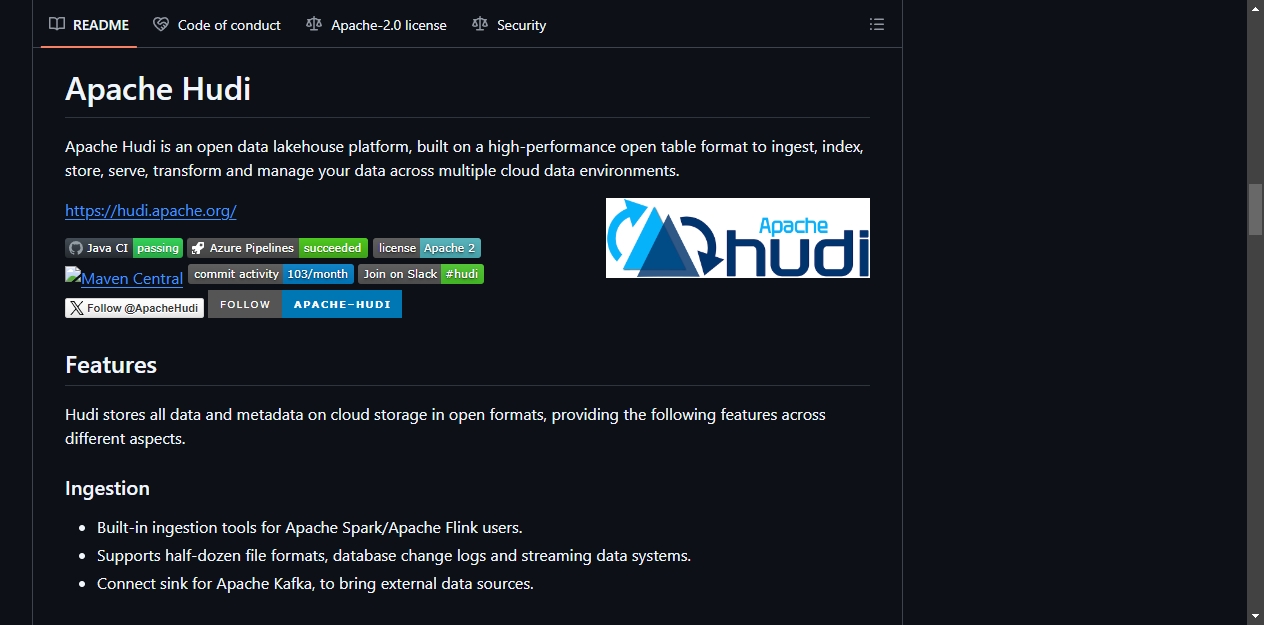Open the Azure Pipelines succeeded badge

[278, 248]
